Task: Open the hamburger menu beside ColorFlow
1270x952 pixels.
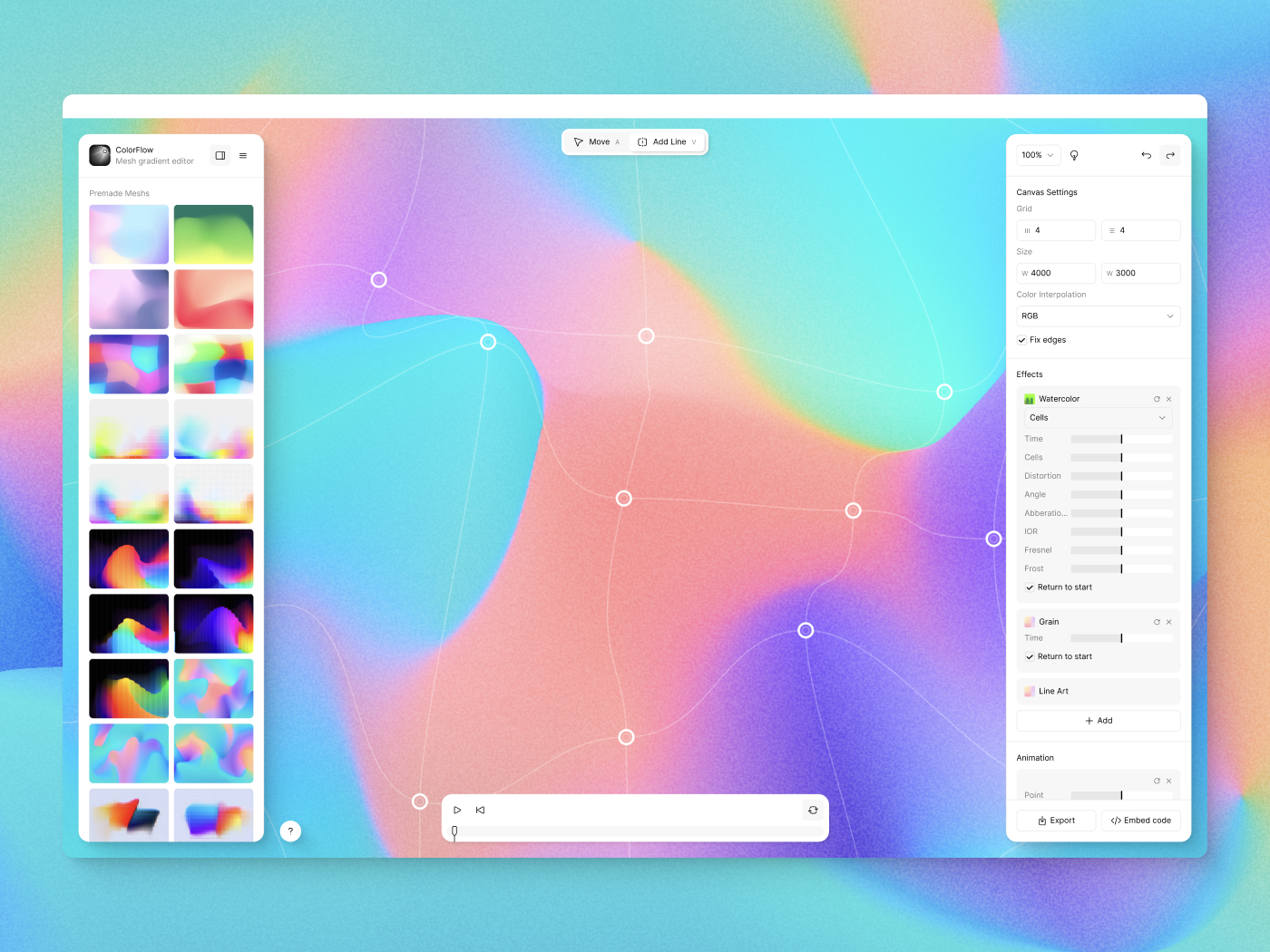Action: coord(243,156)
